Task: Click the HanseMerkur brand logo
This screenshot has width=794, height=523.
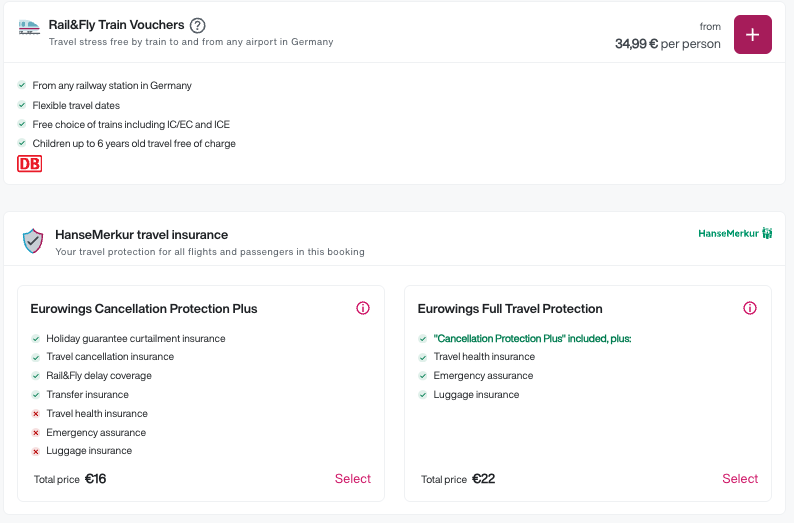Action: tap(735, 233)
